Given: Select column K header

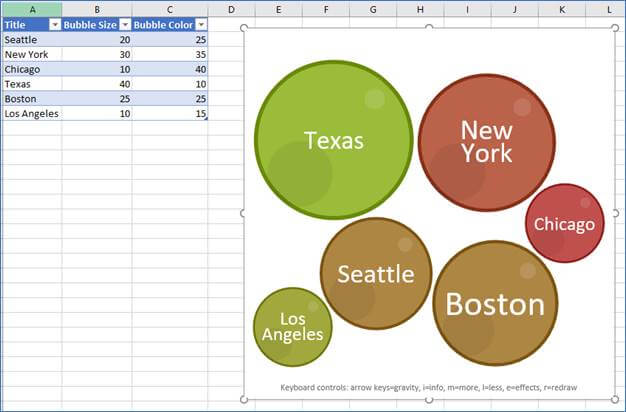Looking at the screenshot, I should tap(562, 10).
